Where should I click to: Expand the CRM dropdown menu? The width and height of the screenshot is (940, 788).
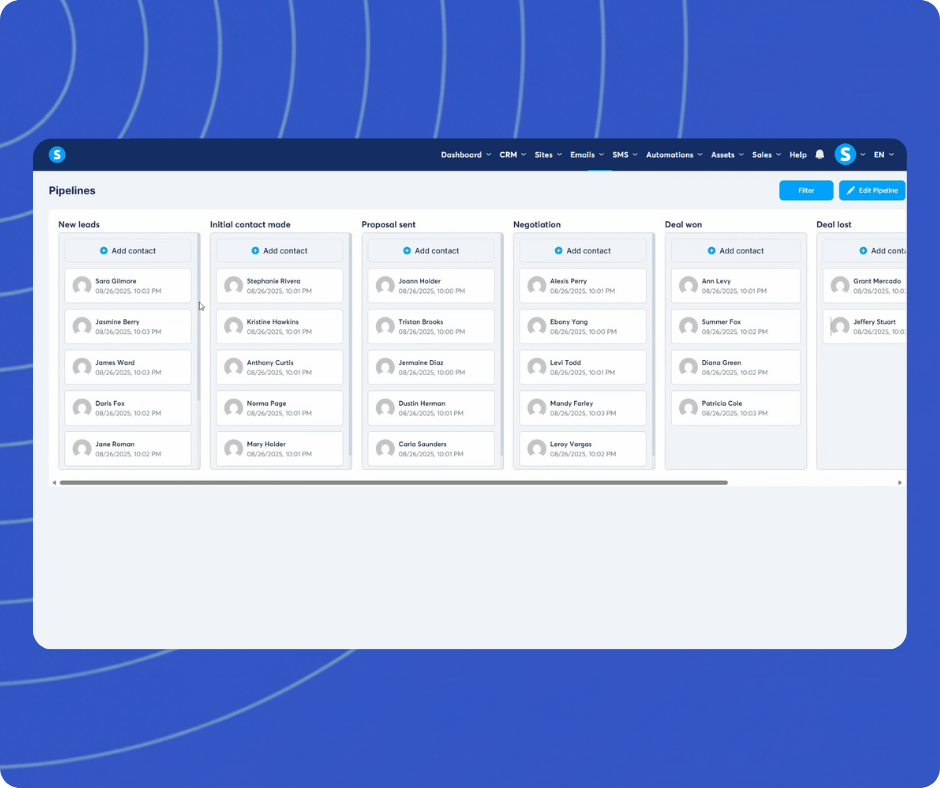point(513,155)
